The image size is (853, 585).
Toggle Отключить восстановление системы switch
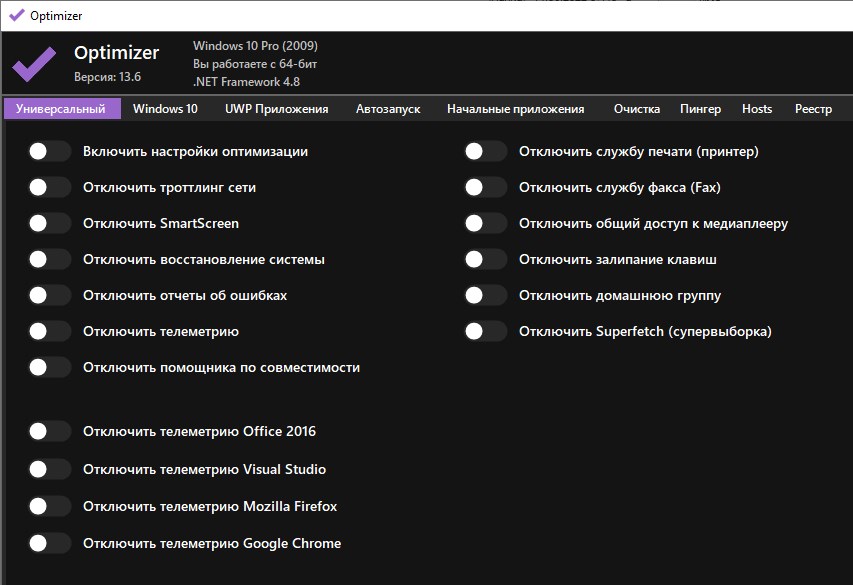coord(49,260)
